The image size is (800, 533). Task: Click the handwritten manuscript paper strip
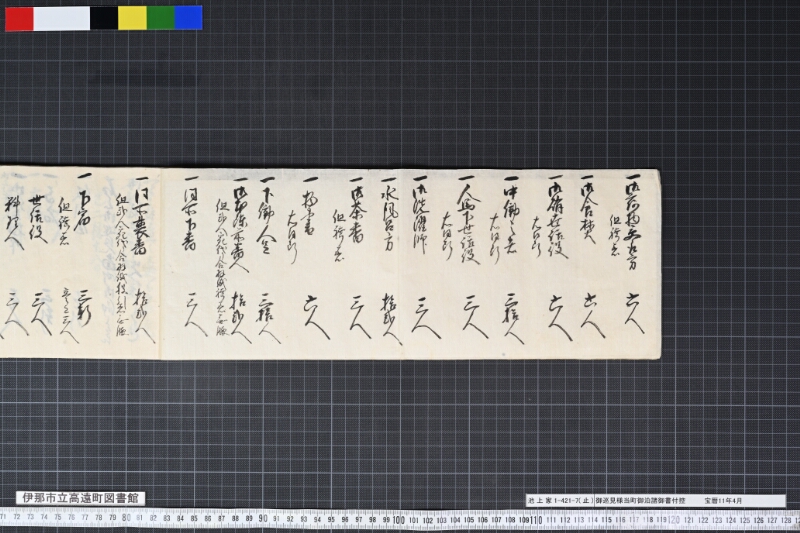[330, 264]
